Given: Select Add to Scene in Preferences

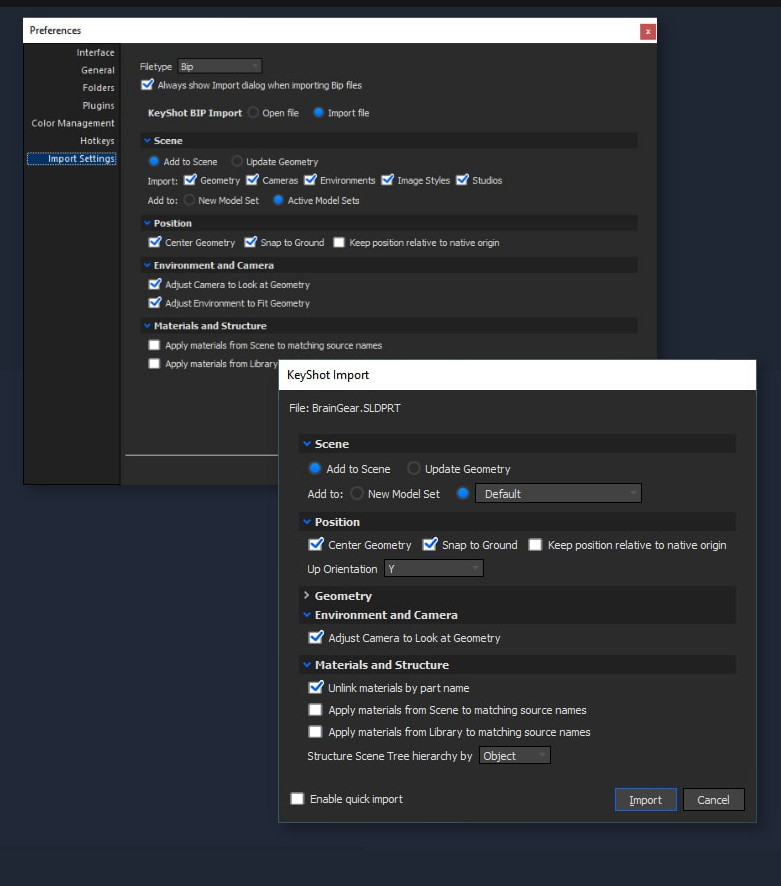Looking at the screenshot, I should pos(154,161).
